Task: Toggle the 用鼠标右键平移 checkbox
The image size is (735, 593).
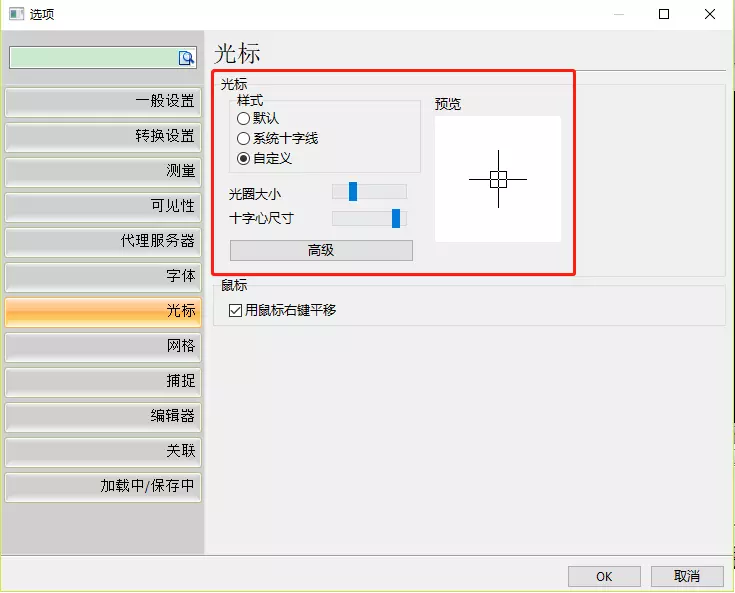Action: click(x=236, y=310)
